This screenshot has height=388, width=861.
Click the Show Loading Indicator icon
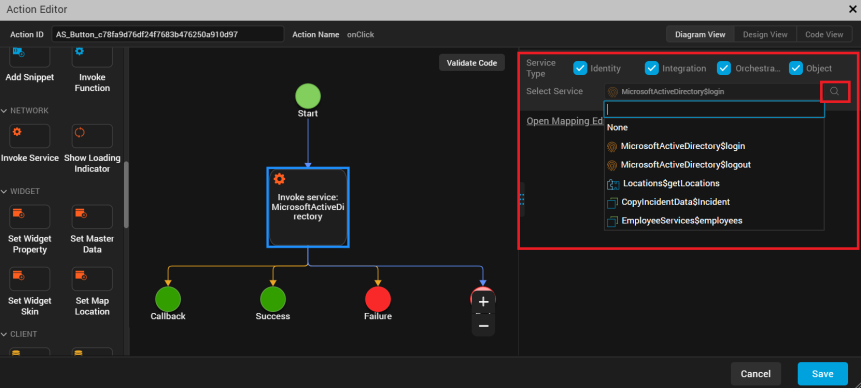pos(92,136)
